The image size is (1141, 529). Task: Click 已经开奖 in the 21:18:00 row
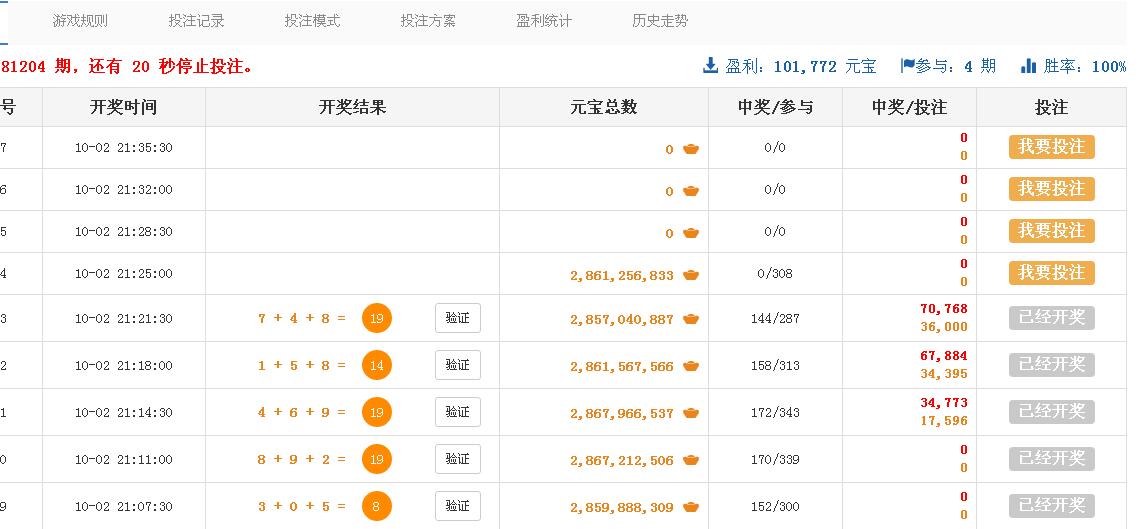point(1051,365)
